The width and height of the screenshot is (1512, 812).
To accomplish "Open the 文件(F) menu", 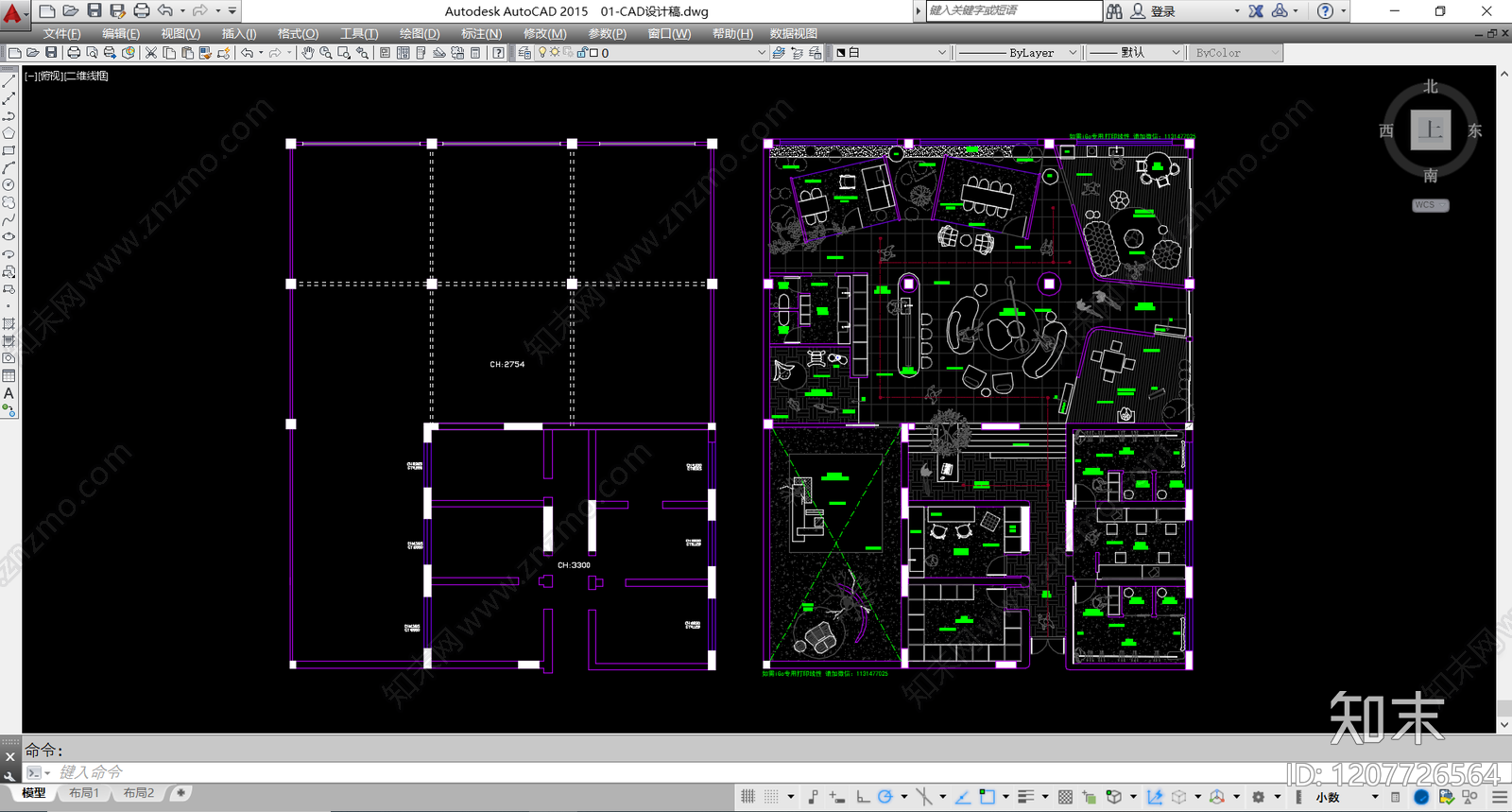I will [61, 33].
